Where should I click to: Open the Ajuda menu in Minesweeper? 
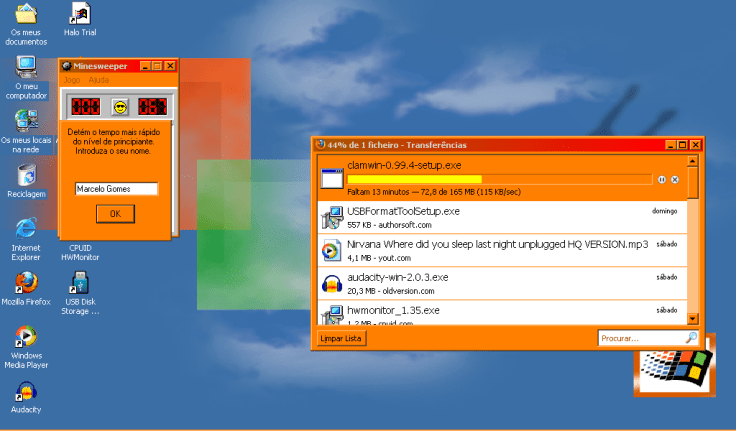coord(98,80)
